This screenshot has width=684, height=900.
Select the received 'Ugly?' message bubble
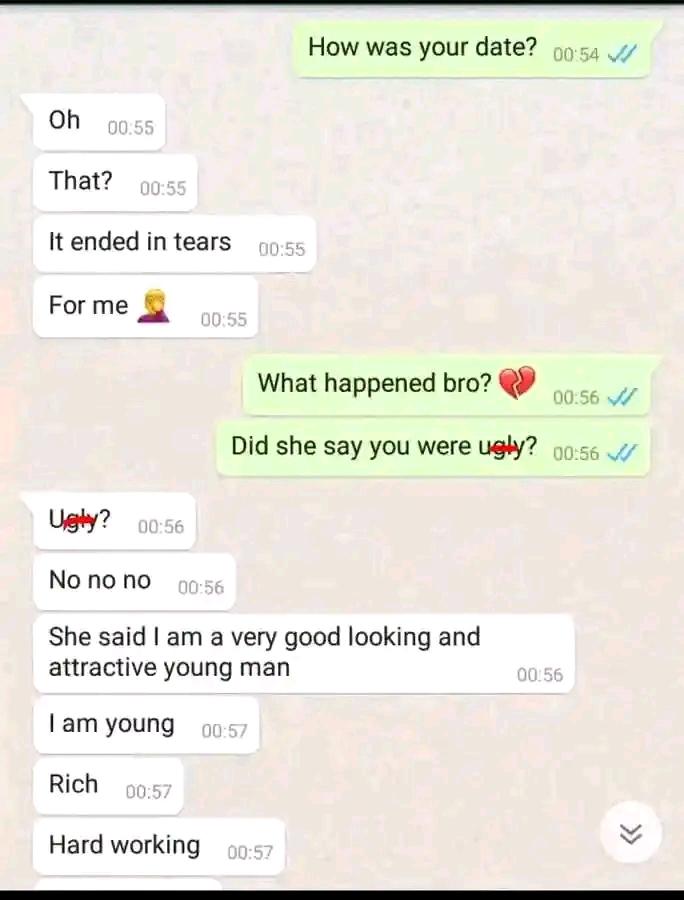[114, 521]
